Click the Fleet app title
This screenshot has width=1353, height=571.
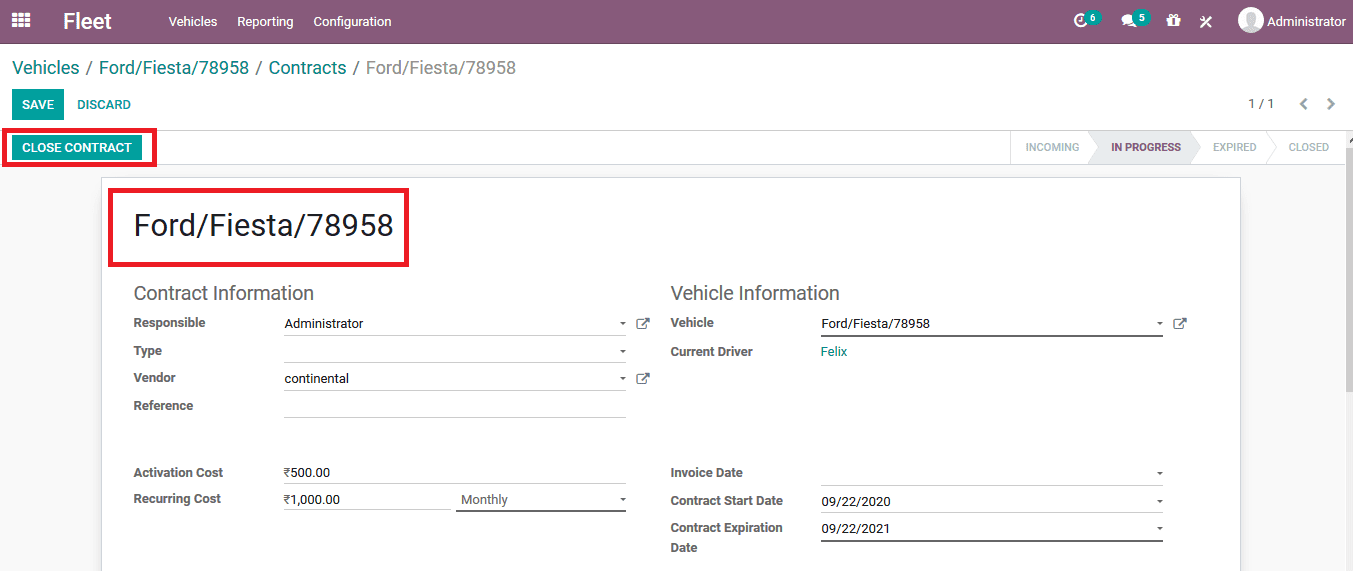point(87,21)
